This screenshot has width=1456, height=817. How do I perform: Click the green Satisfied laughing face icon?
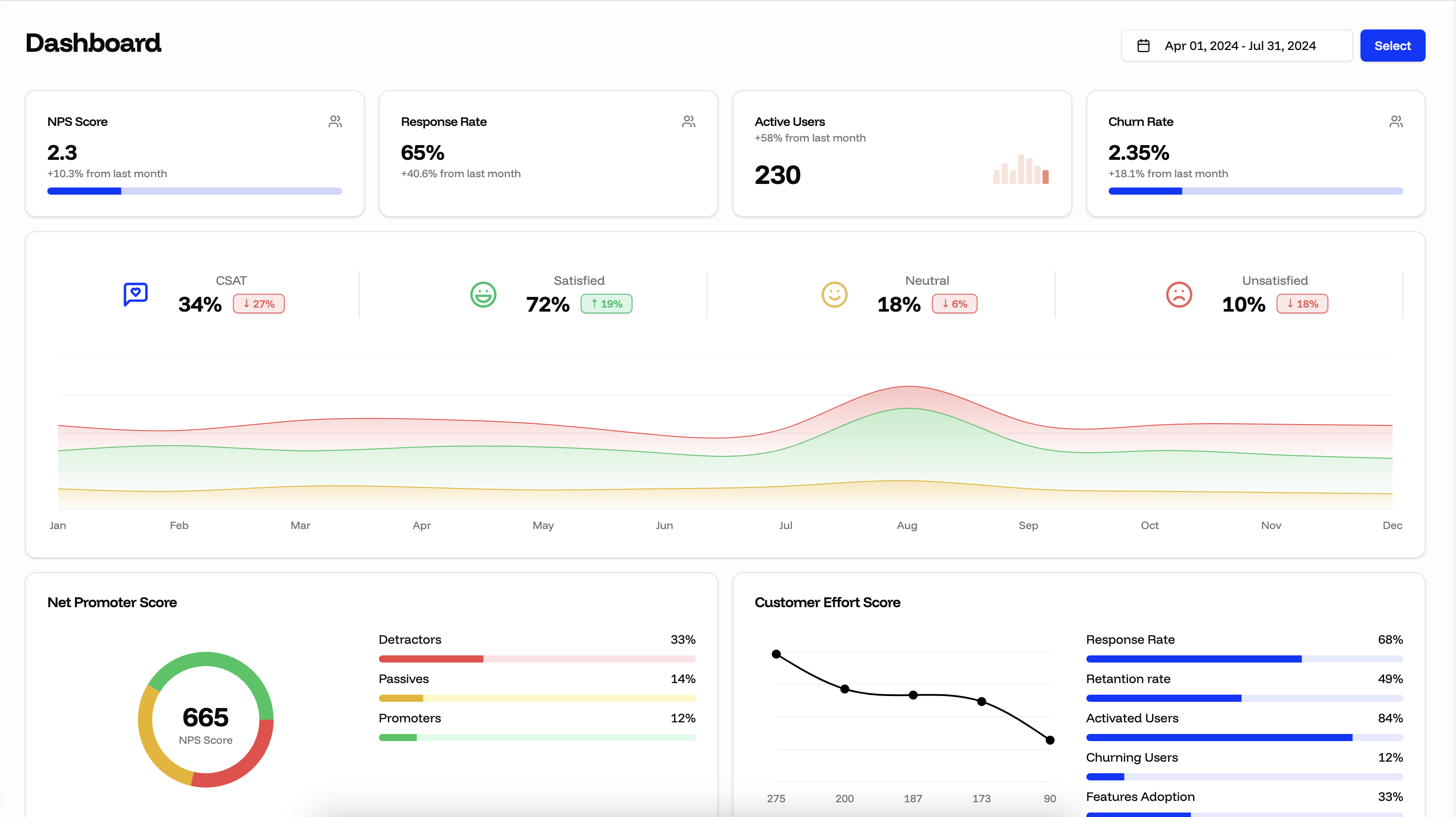pos(483,295)
